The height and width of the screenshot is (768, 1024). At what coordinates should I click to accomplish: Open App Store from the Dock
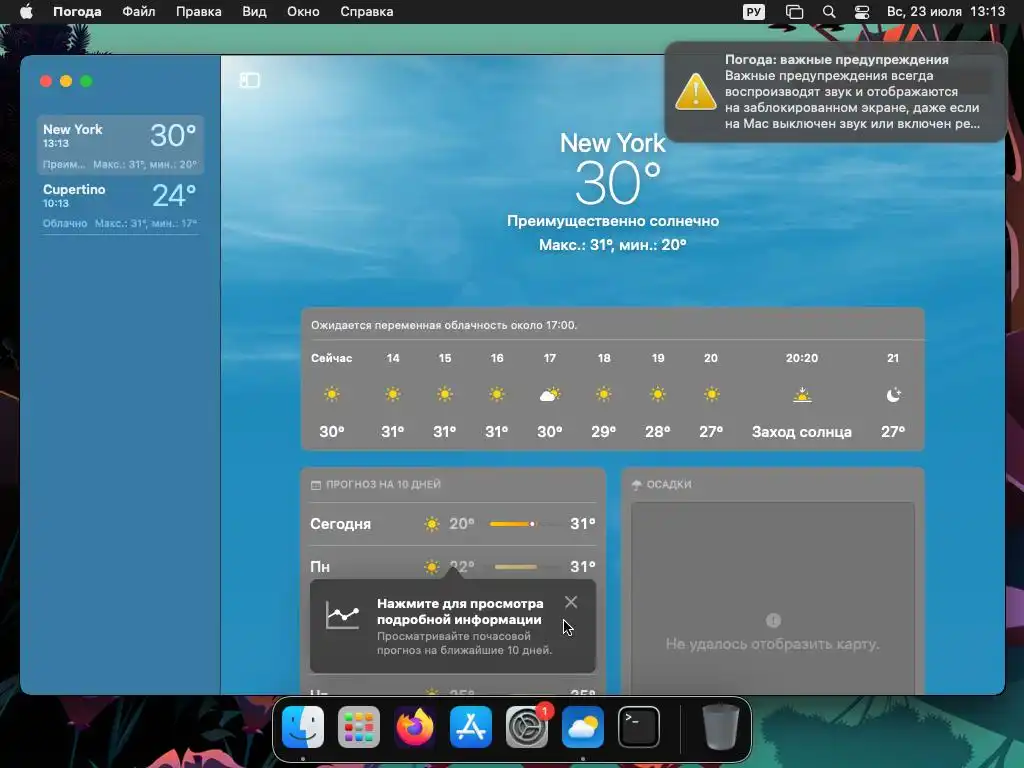471,727
